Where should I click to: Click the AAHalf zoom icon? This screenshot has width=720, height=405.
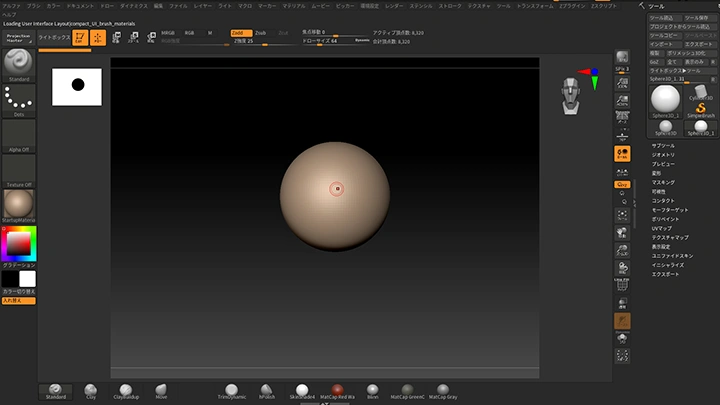(x=622, y=101)
